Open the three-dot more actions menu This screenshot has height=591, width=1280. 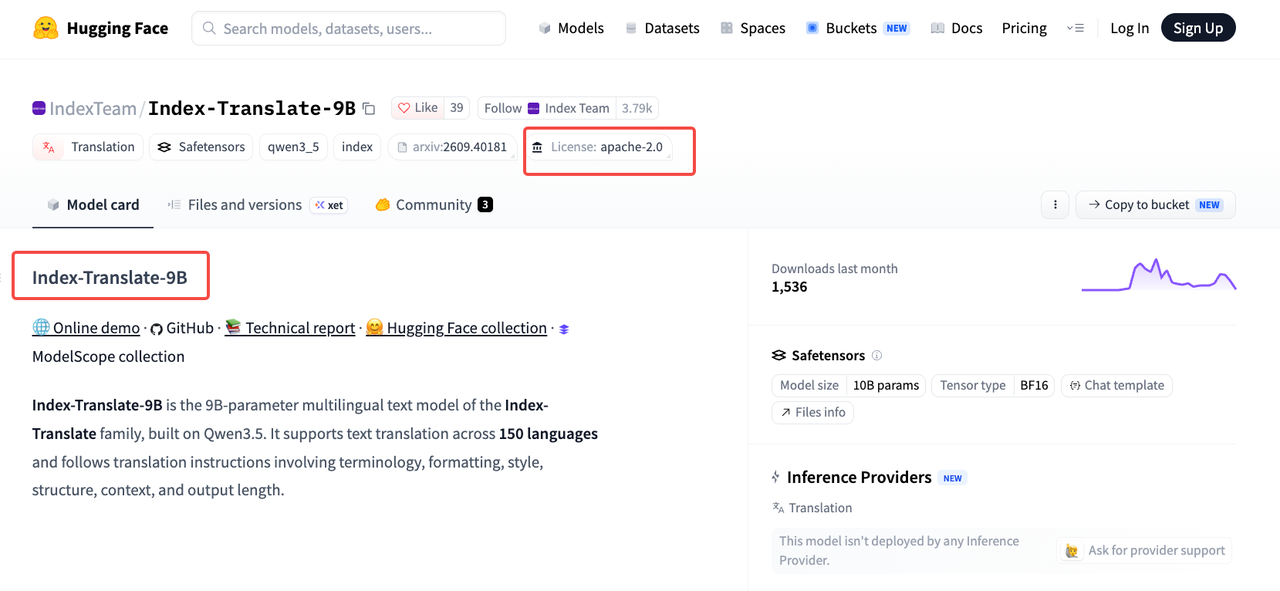coord(1055,204)
